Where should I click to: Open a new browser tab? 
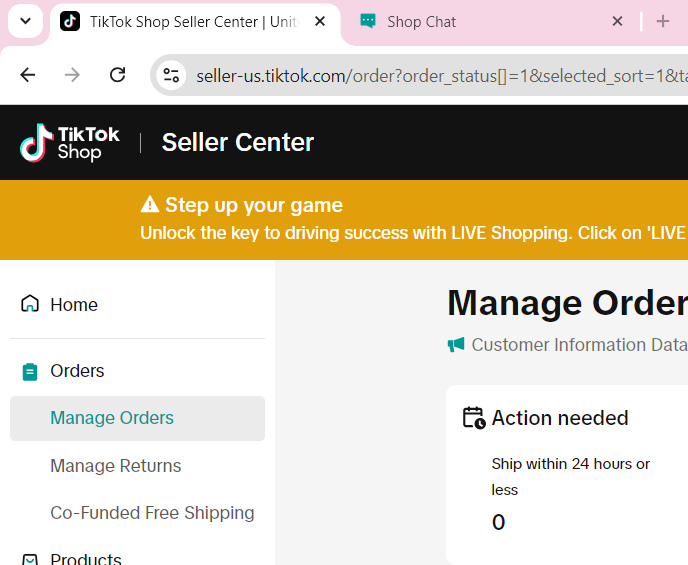663,21
